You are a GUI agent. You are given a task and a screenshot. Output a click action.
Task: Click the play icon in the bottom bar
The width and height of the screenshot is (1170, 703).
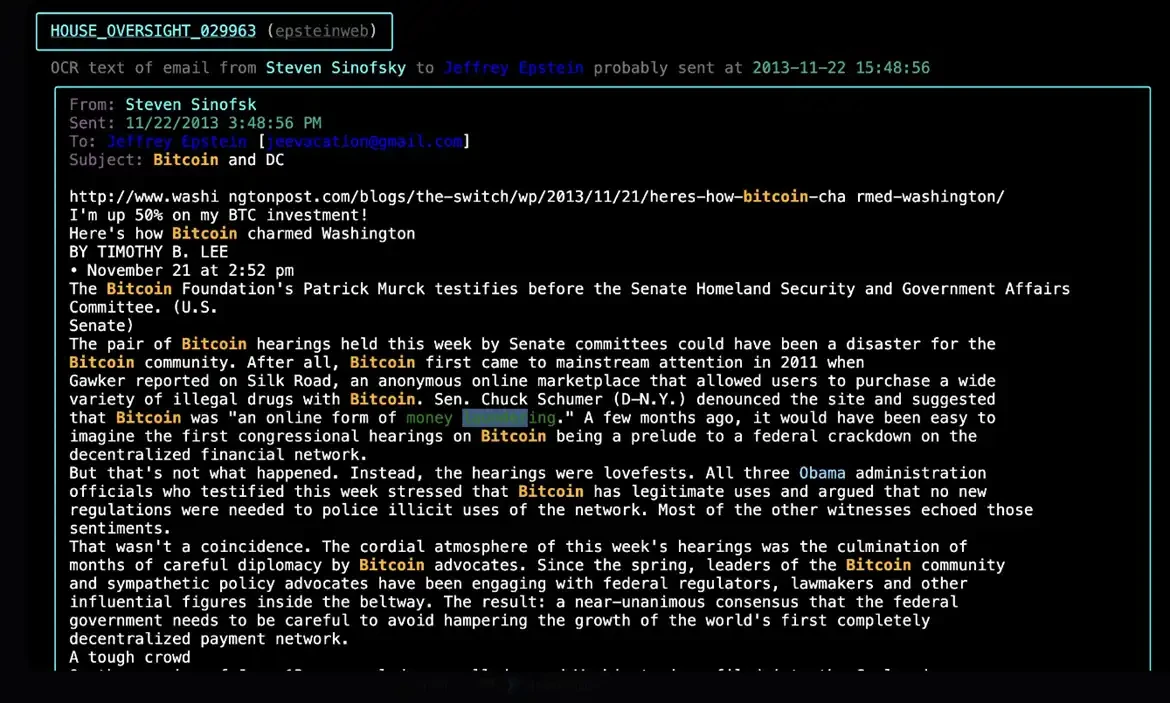[511, 686]
